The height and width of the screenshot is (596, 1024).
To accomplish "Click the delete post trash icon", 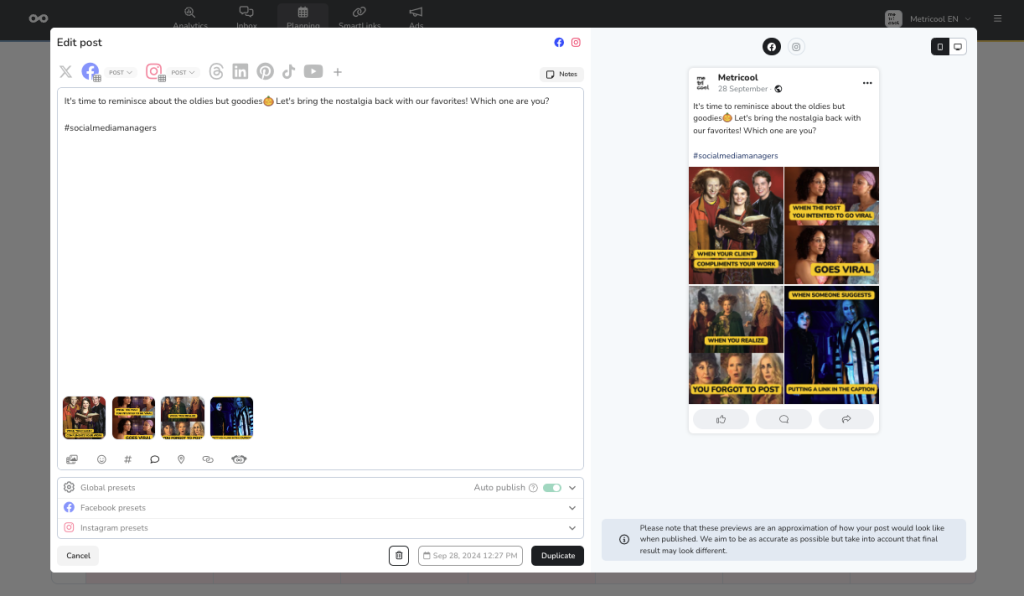I will 399,556.
